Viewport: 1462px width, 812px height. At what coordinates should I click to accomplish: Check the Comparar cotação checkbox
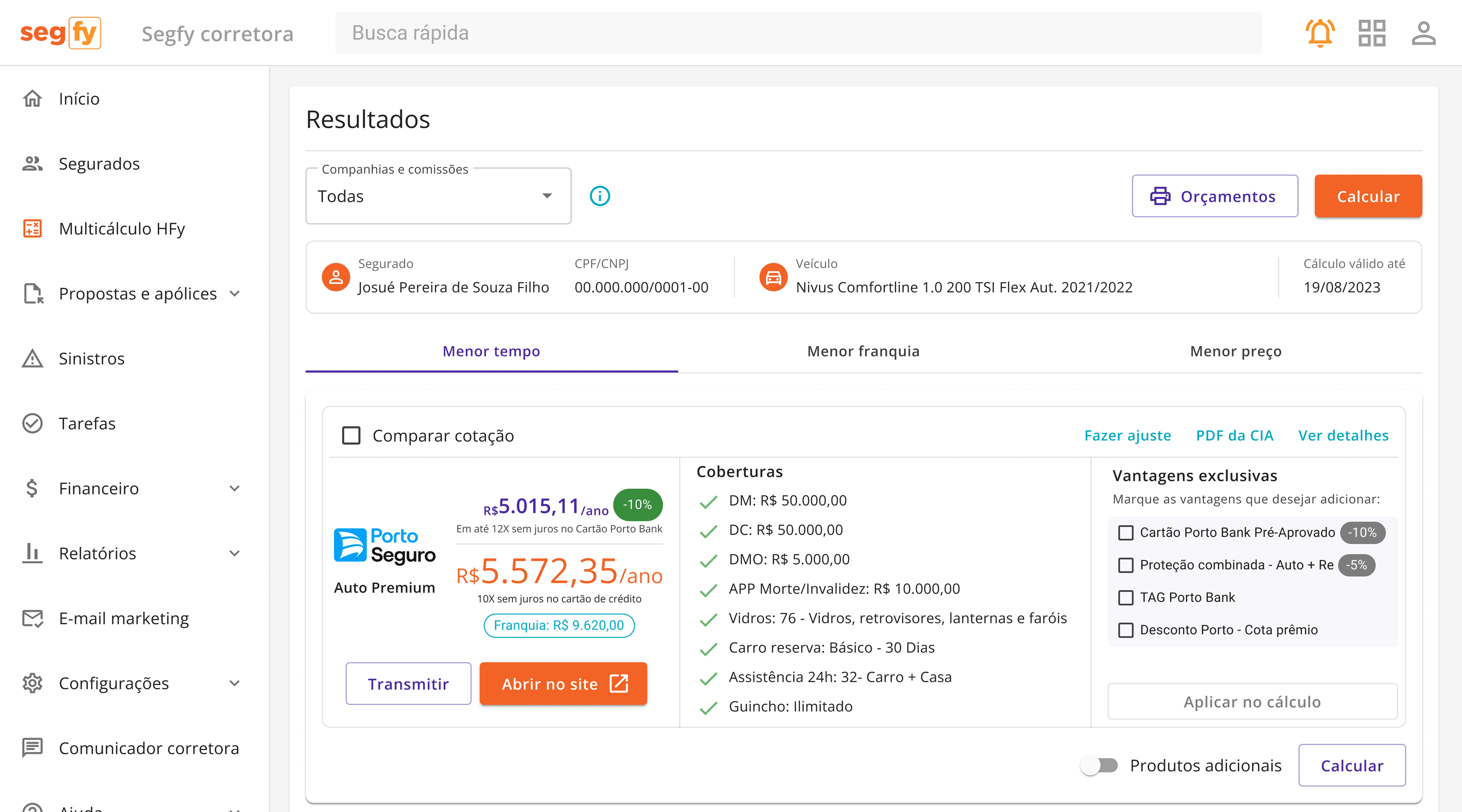point(351,435)
